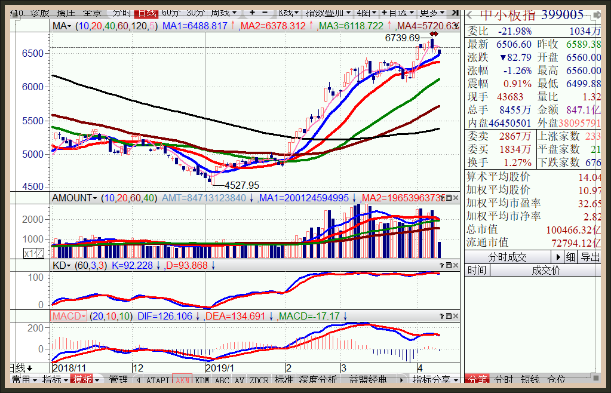The image size is (611, 393).
Task: Click the forward arrow icon after 399005
Action: click(597, 15)
